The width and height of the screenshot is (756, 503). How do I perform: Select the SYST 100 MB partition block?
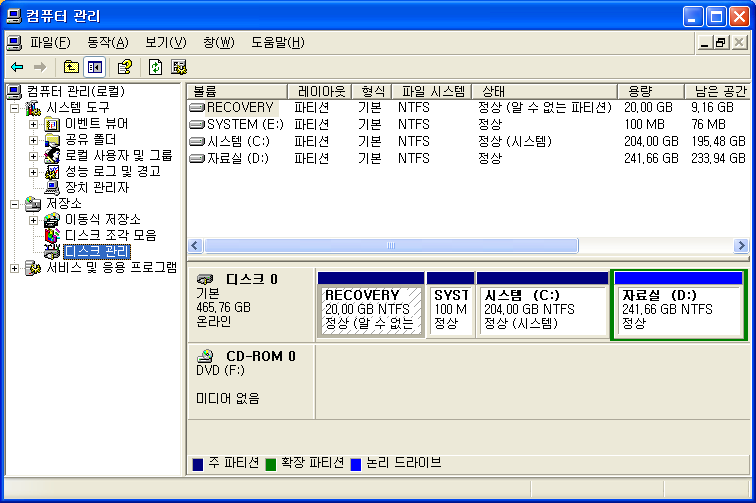[x=450, y=305]
